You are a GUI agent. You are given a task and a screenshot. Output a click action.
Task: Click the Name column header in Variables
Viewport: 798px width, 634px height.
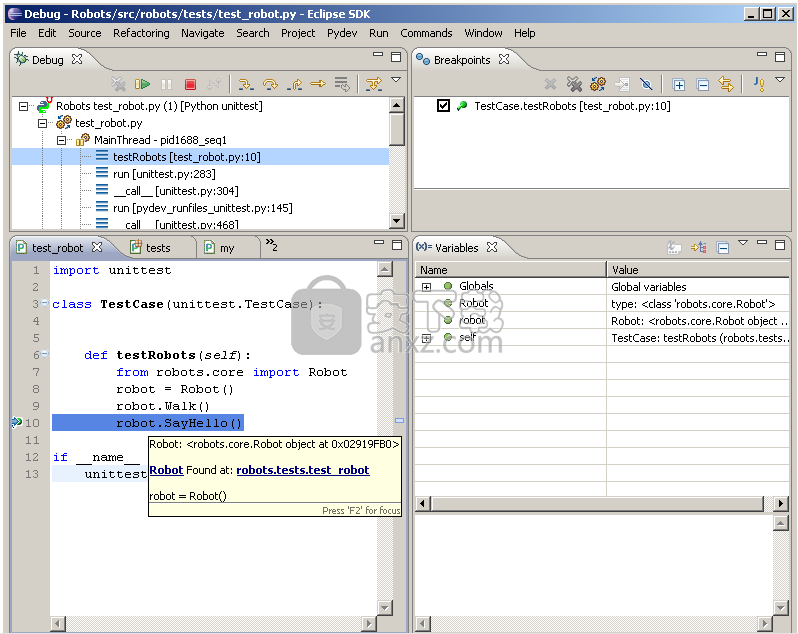(x=510, y=270)
